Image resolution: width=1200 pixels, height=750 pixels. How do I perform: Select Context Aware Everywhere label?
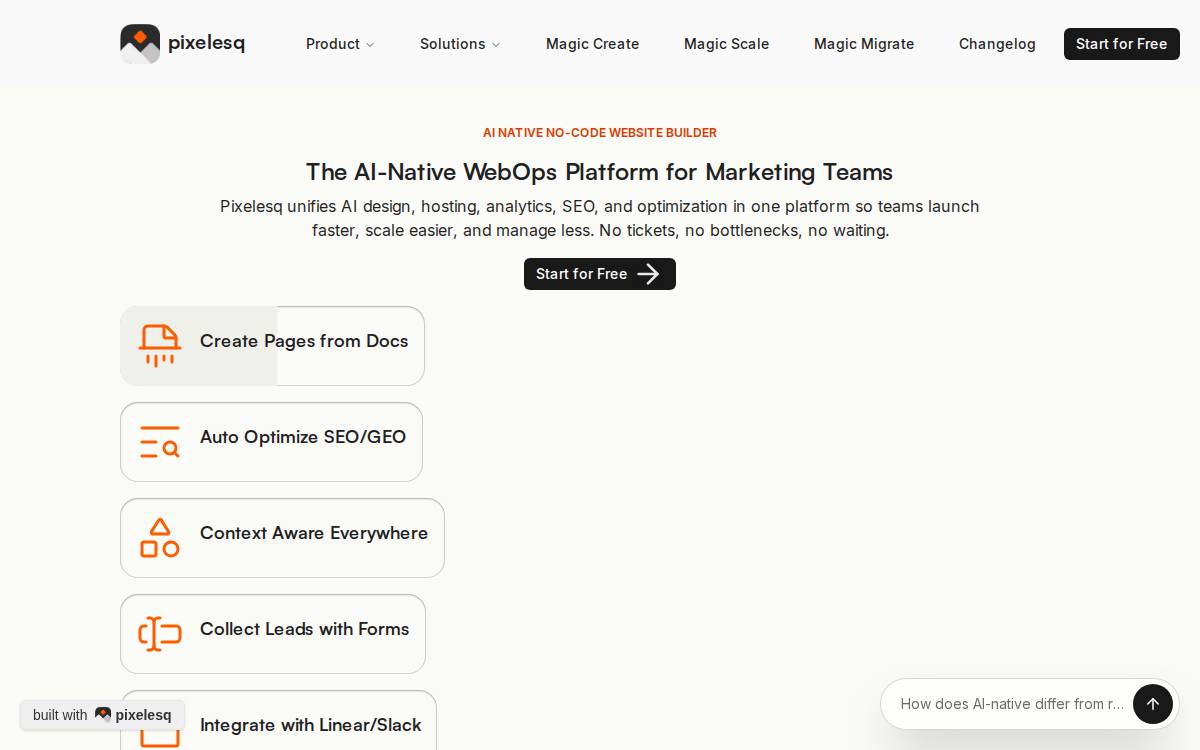pos(314,533)
